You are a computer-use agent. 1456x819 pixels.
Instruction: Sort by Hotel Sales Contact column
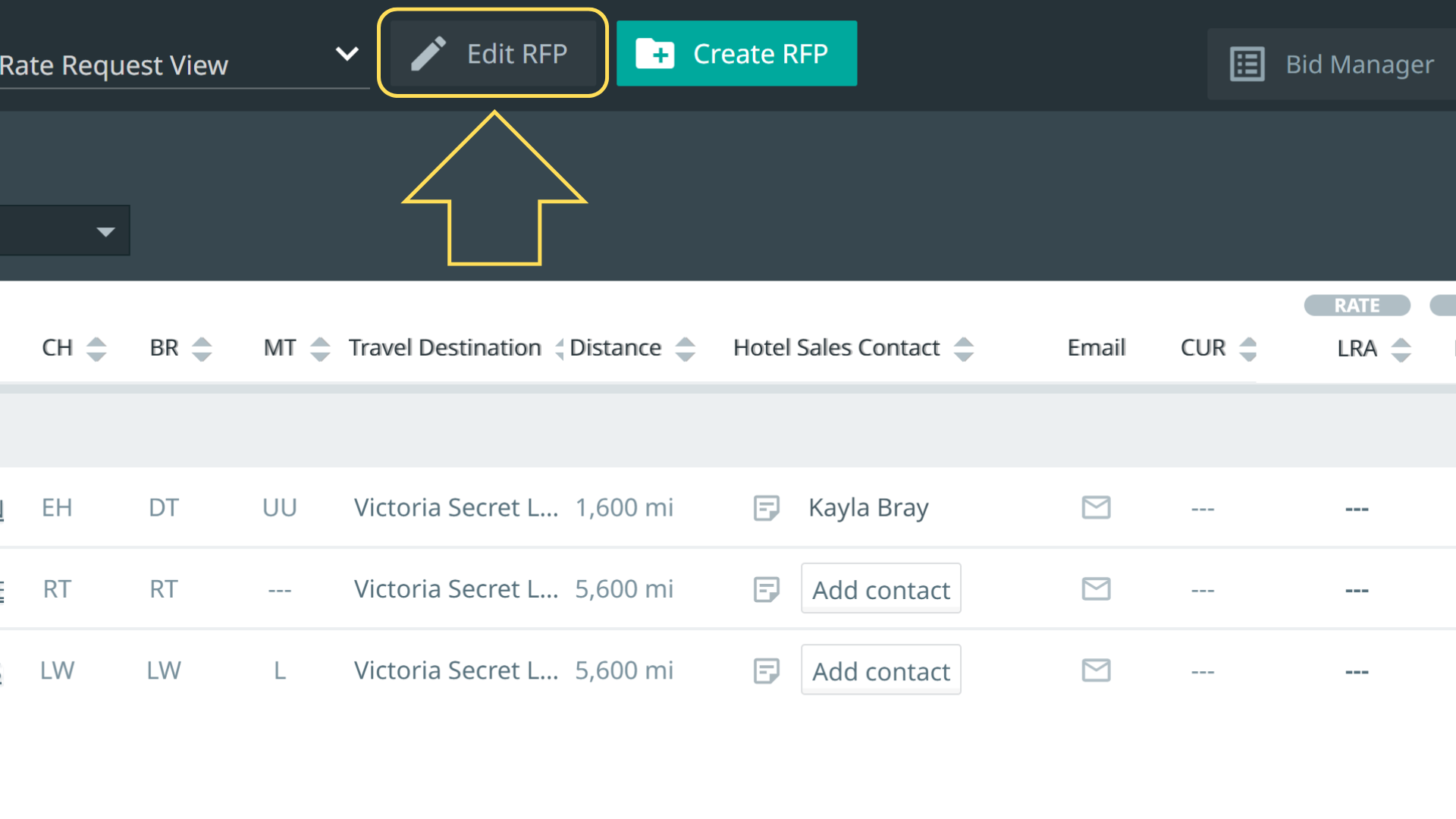pyautogui.click(x=963, y=349)
